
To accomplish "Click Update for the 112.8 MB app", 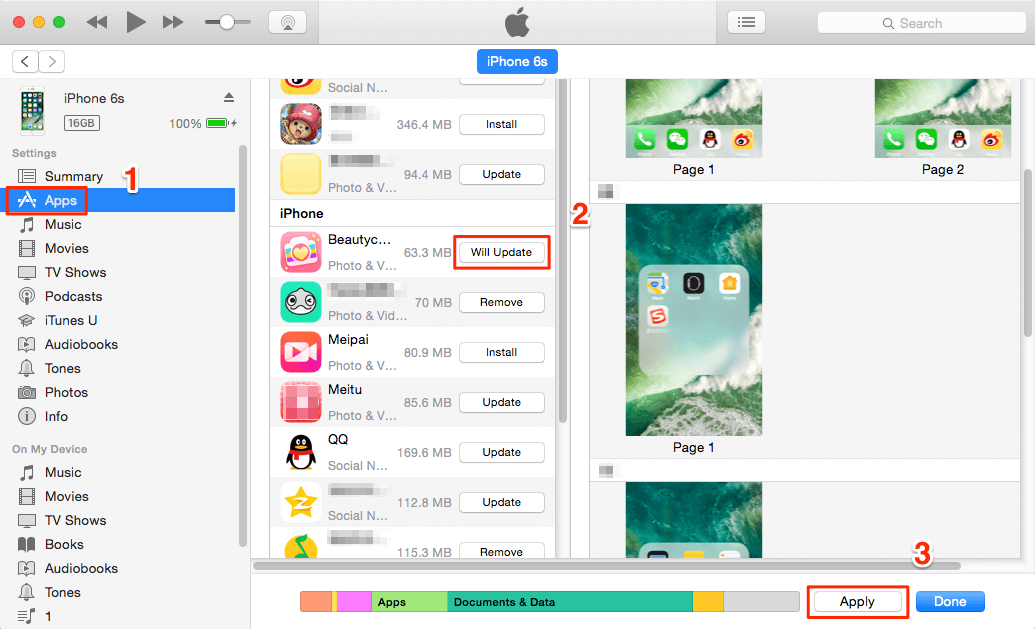I will (502, 502).
